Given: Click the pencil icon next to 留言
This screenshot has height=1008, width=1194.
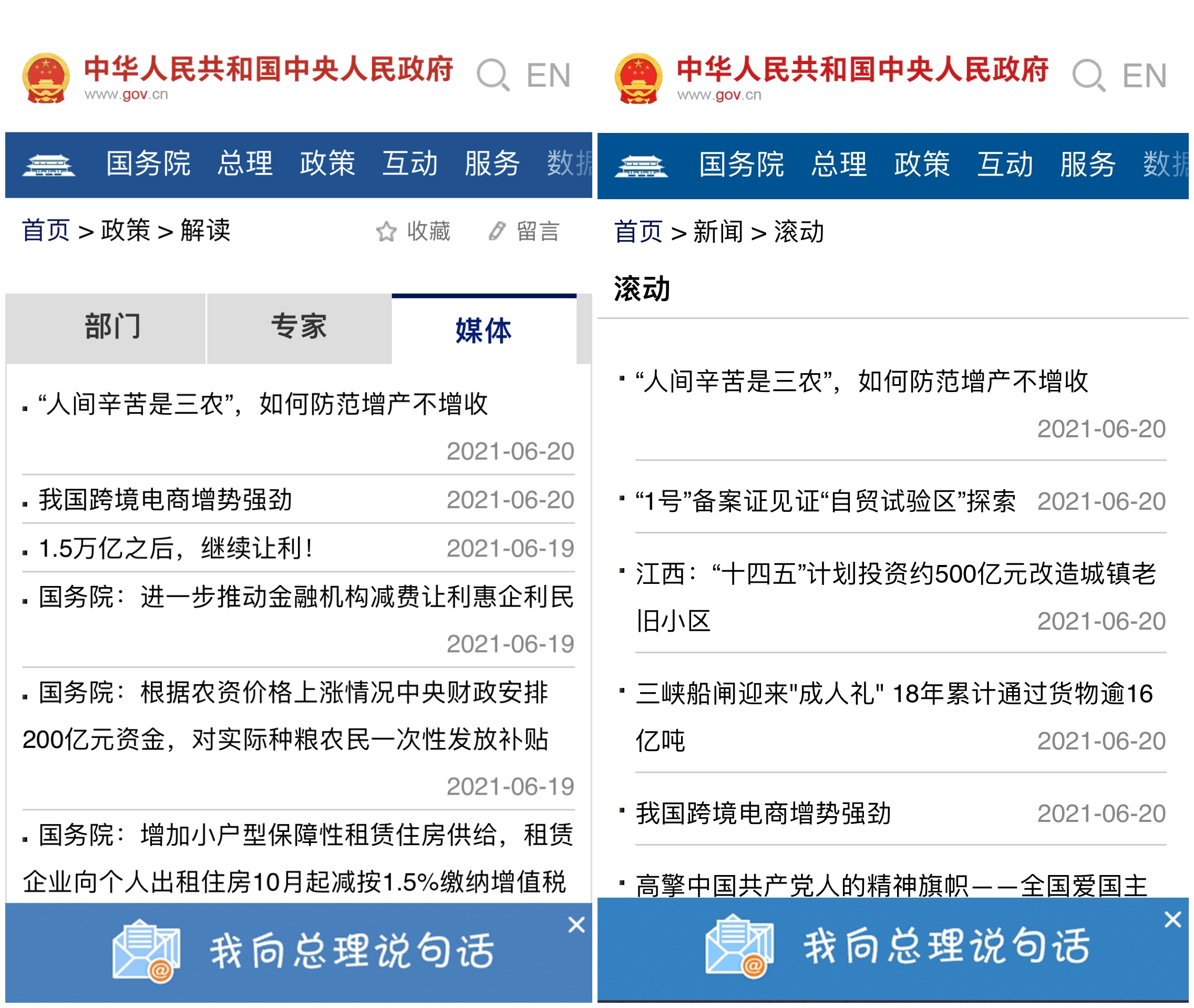Looking at the screenshot, I should tap(496, 231).
